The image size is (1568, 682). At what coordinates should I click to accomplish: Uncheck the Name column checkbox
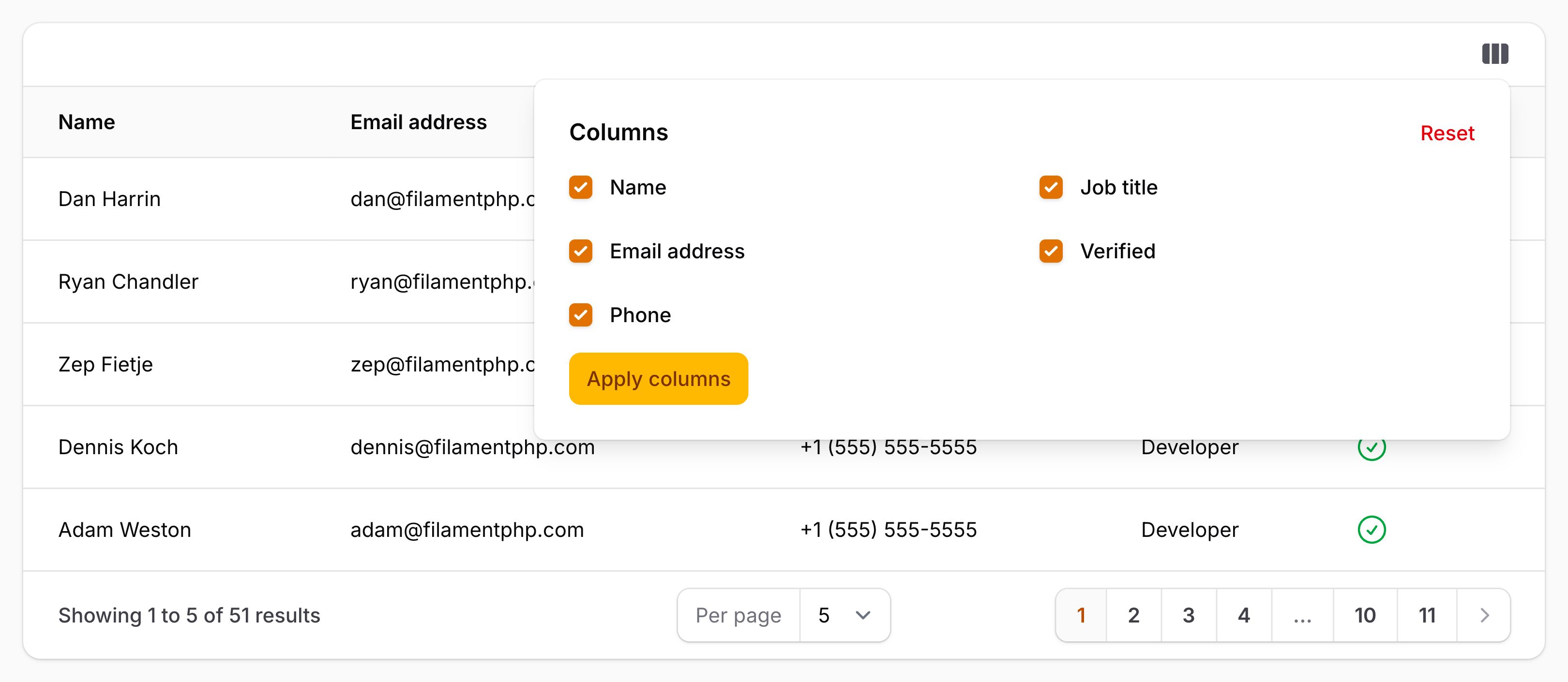click(581, 187)
